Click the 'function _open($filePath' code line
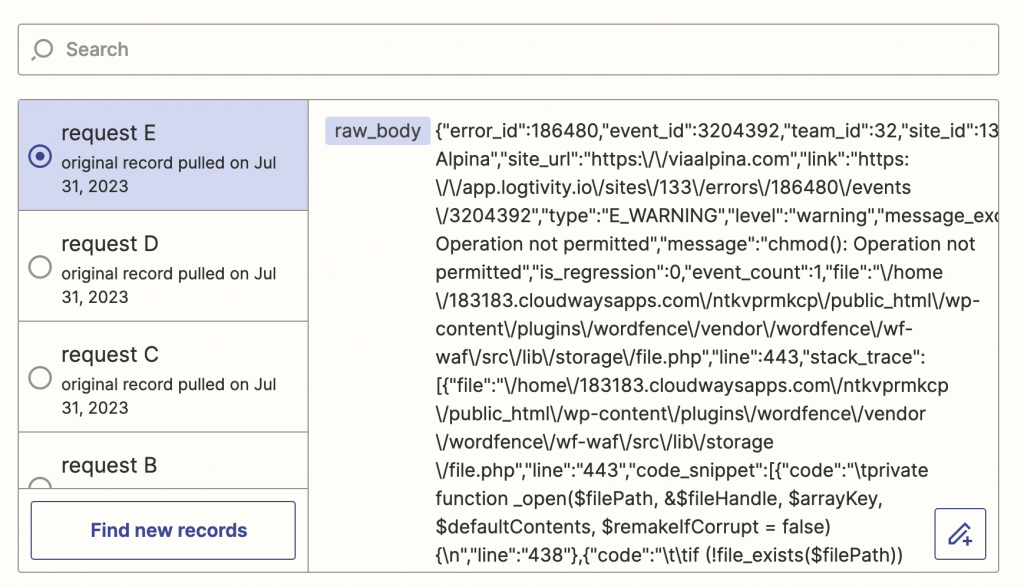This screenshot has width=1024, height=587. [x=659, y=499]
